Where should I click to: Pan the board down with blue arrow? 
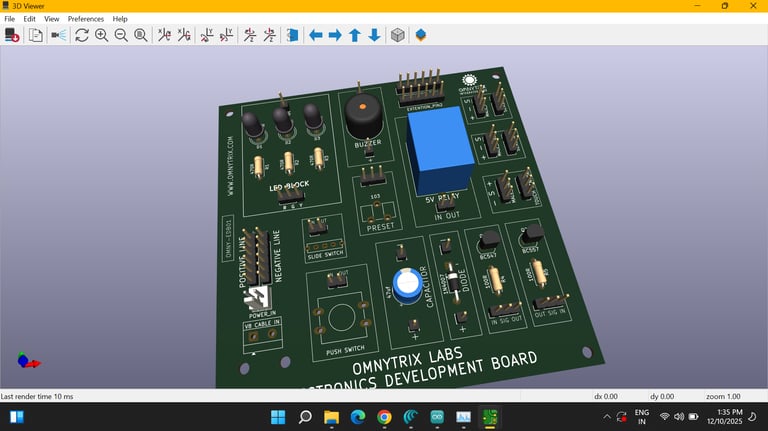click(375, 35)
